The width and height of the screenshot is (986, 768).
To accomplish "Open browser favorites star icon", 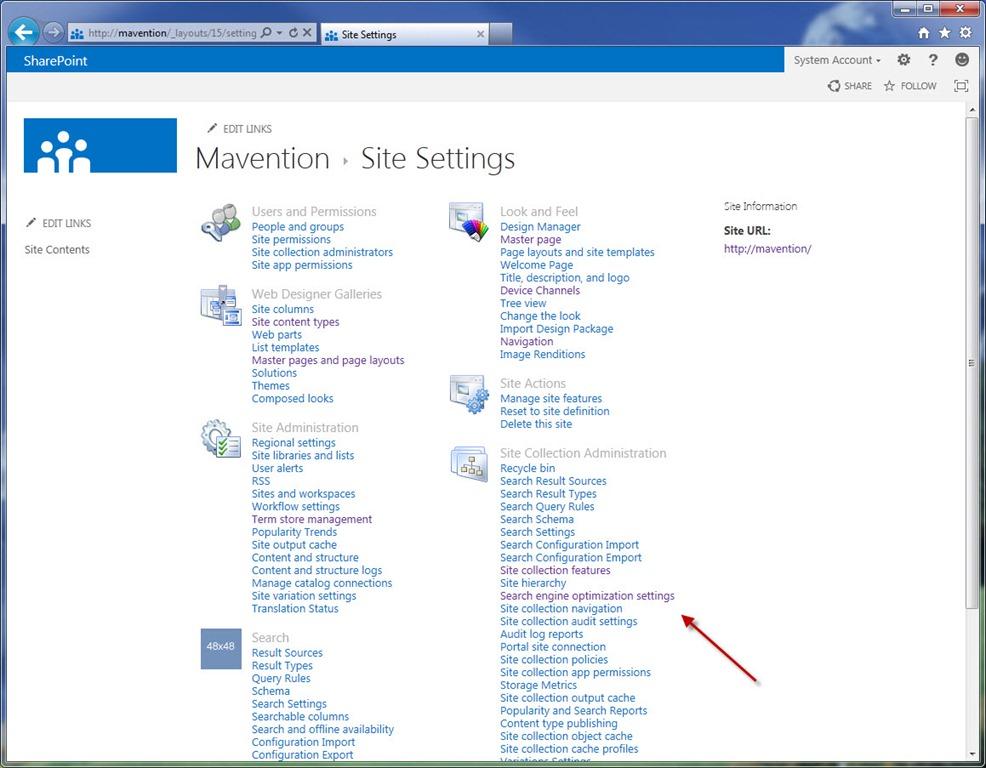I will 944,33.
